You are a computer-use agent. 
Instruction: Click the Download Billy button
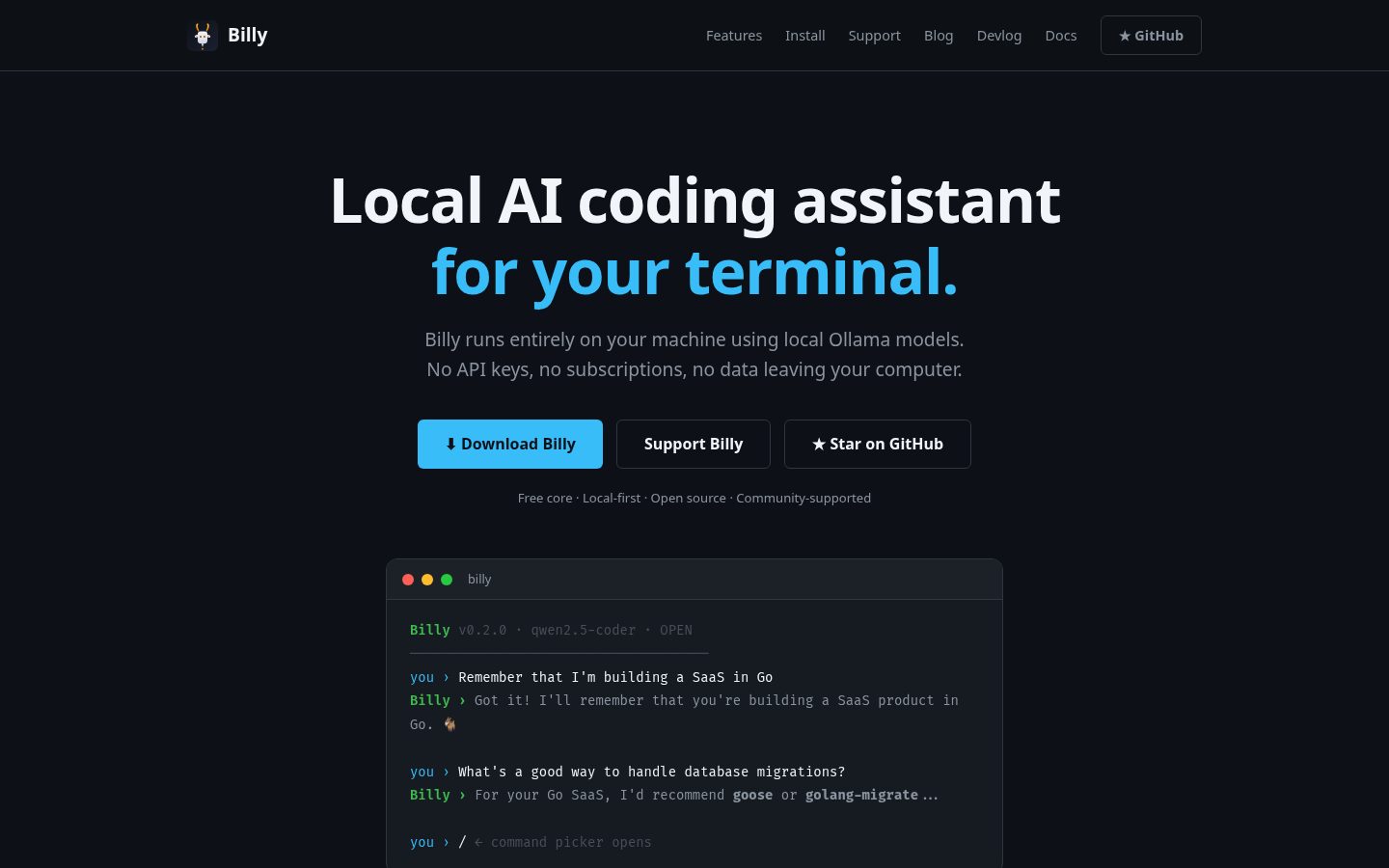pos(510,445)
